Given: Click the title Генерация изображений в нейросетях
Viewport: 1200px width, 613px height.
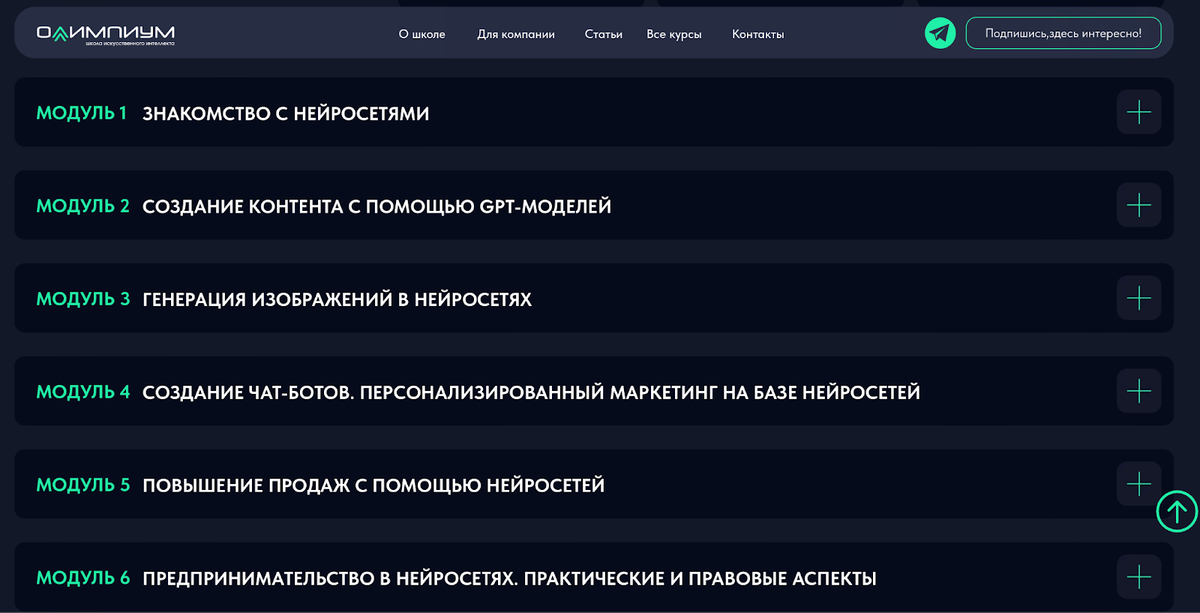Looking at the screenshot, I should (x=337, y=300).
